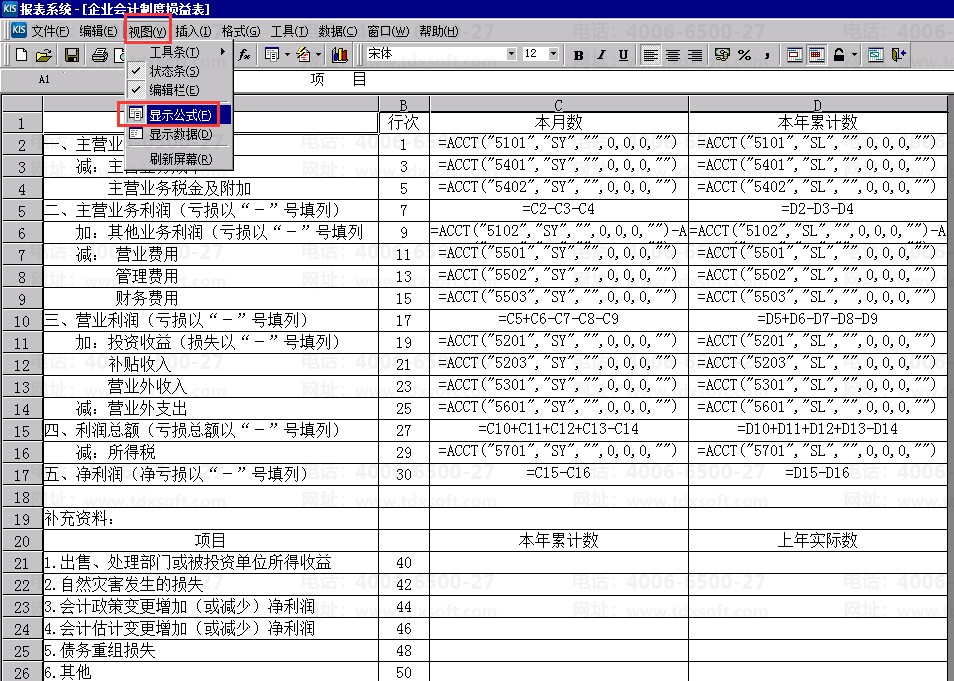The image size is (954, 681).
Task: Insert a chart using the bar chart icon
Action: pos(340,55)
